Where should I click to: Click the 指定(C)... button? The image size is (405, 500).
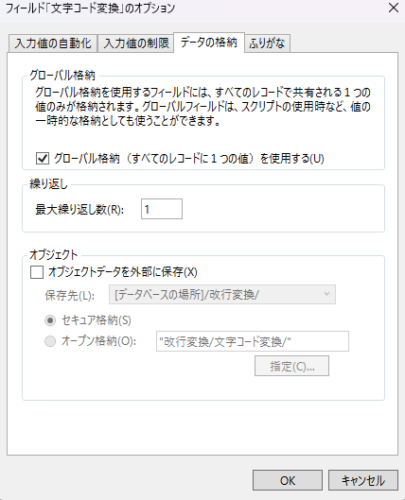click(x=292, y=366)
